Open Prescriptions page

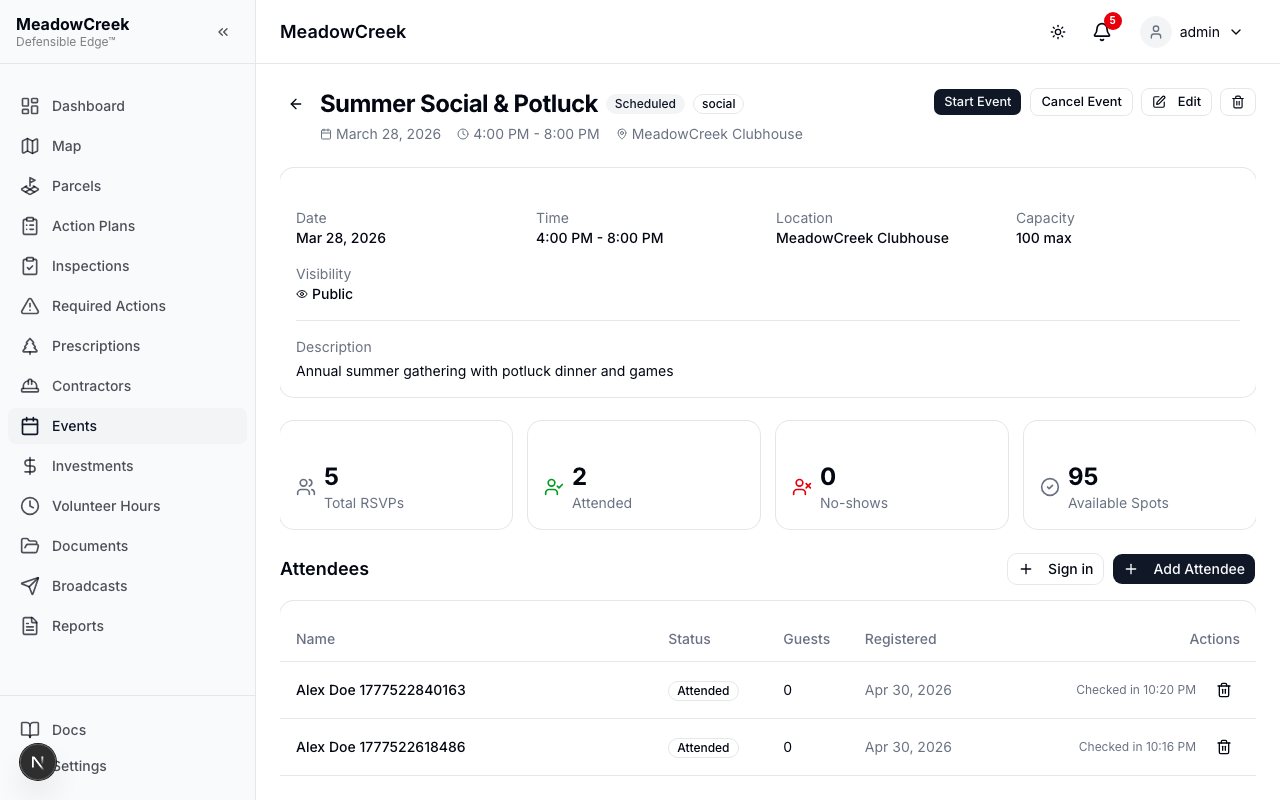[x=127, y=346]
